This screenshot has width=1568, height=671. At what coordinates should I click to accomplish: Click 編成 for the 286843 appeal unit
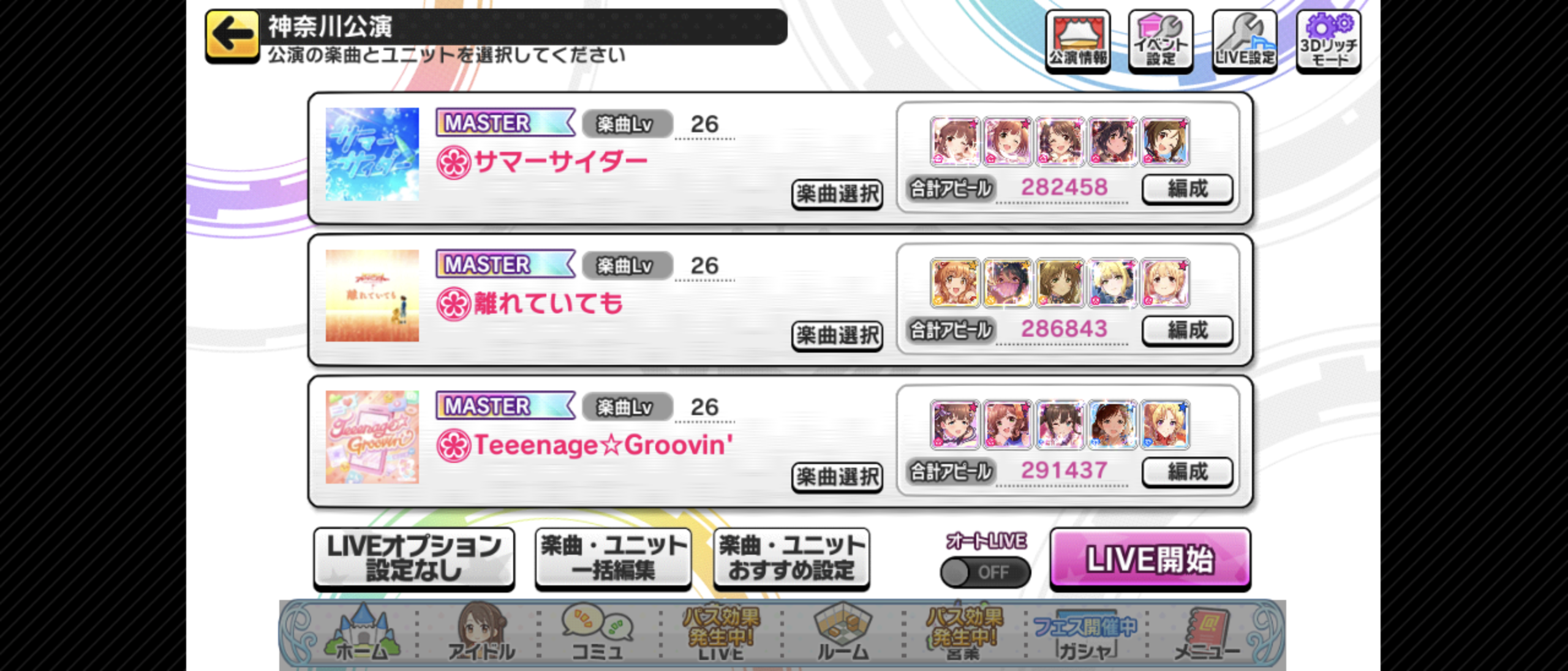tap(1187, 331)
